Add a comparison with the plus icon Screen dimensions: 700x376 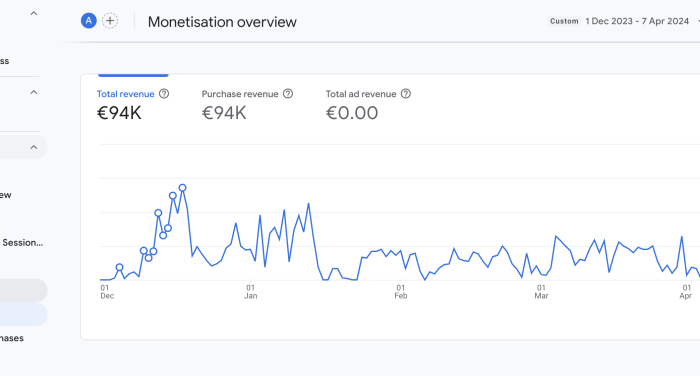tap(110, 21)
